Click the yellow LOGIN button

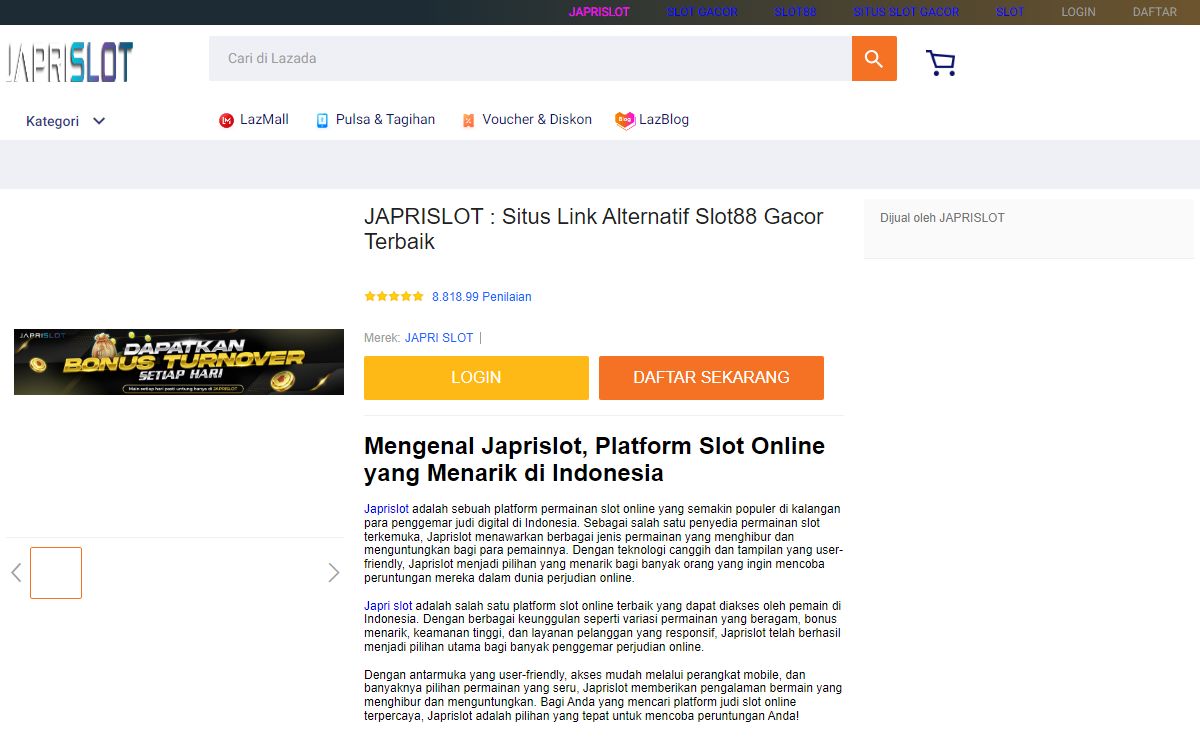[x=476, y=378]
